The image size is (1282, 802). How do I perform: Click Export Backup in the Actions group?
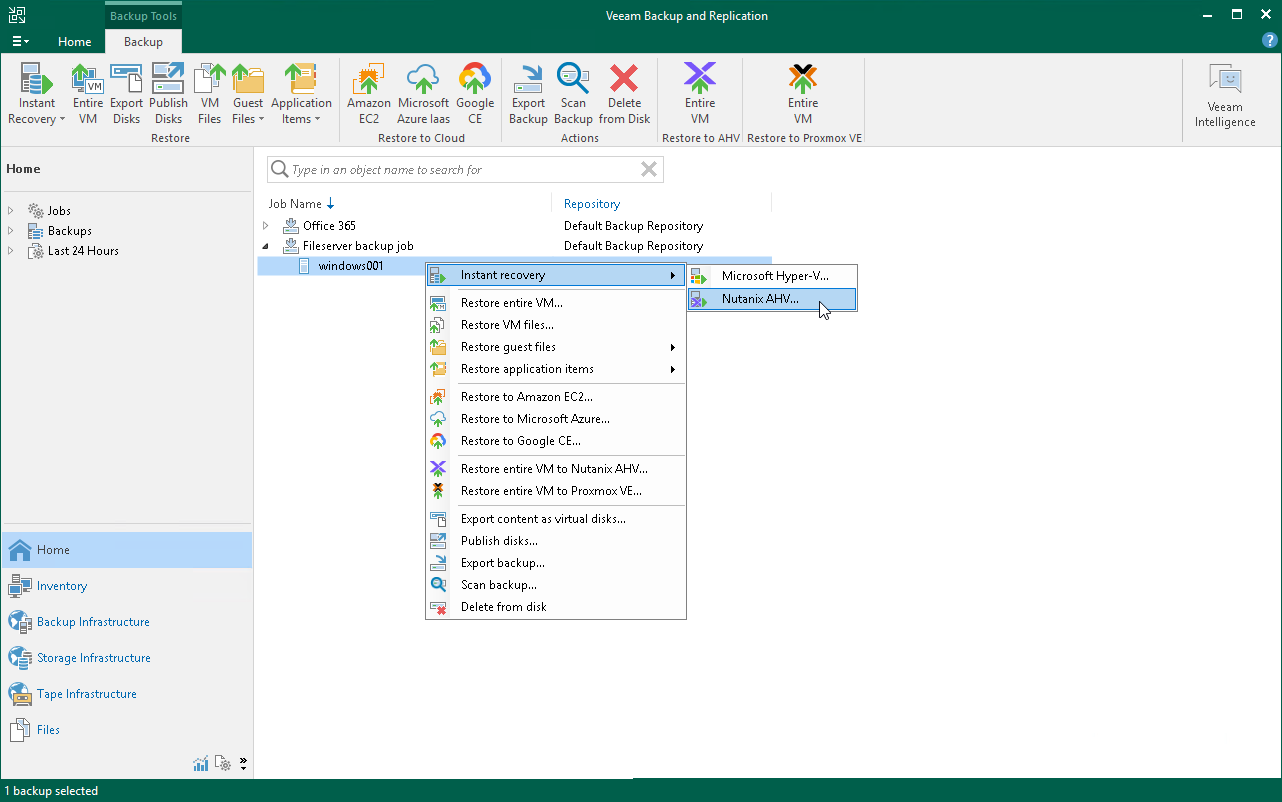click(528, 94)
